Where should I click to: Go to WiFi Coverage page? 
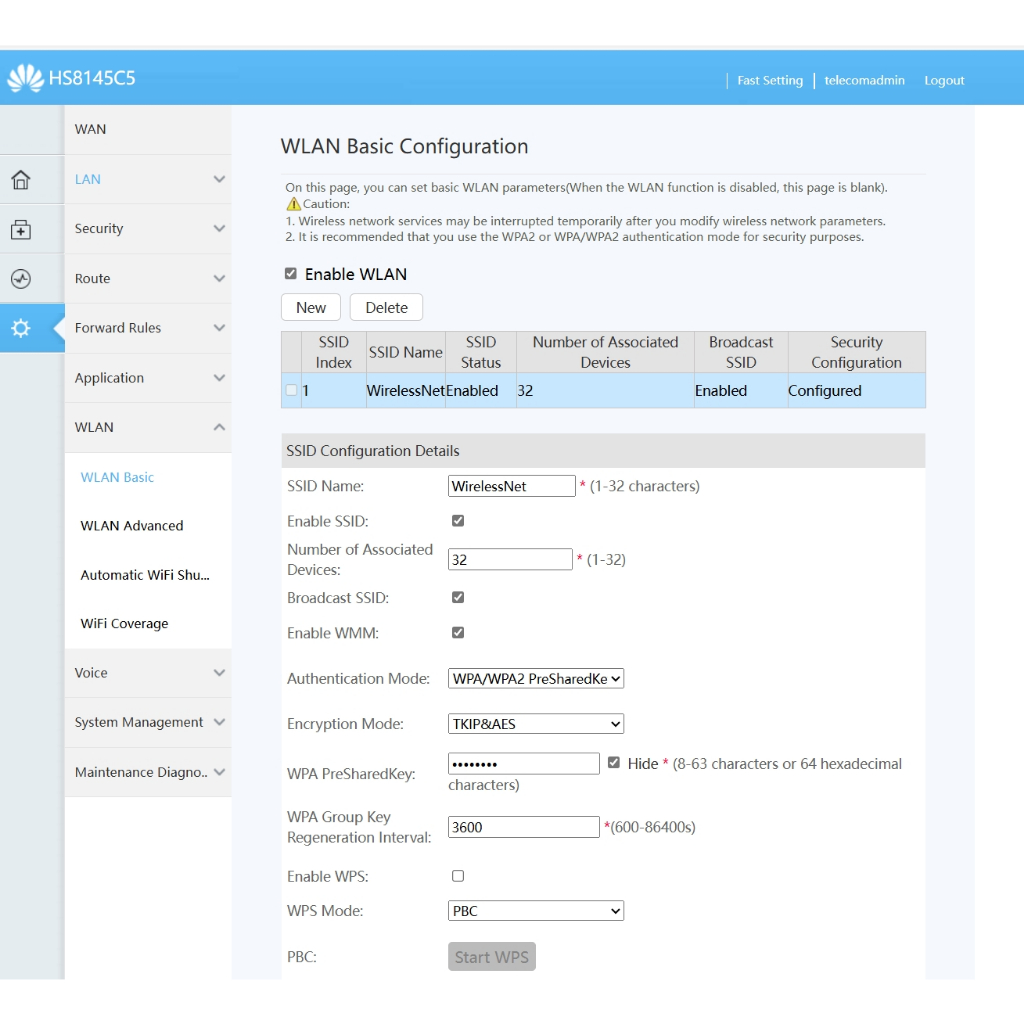(x=125, y=624)
